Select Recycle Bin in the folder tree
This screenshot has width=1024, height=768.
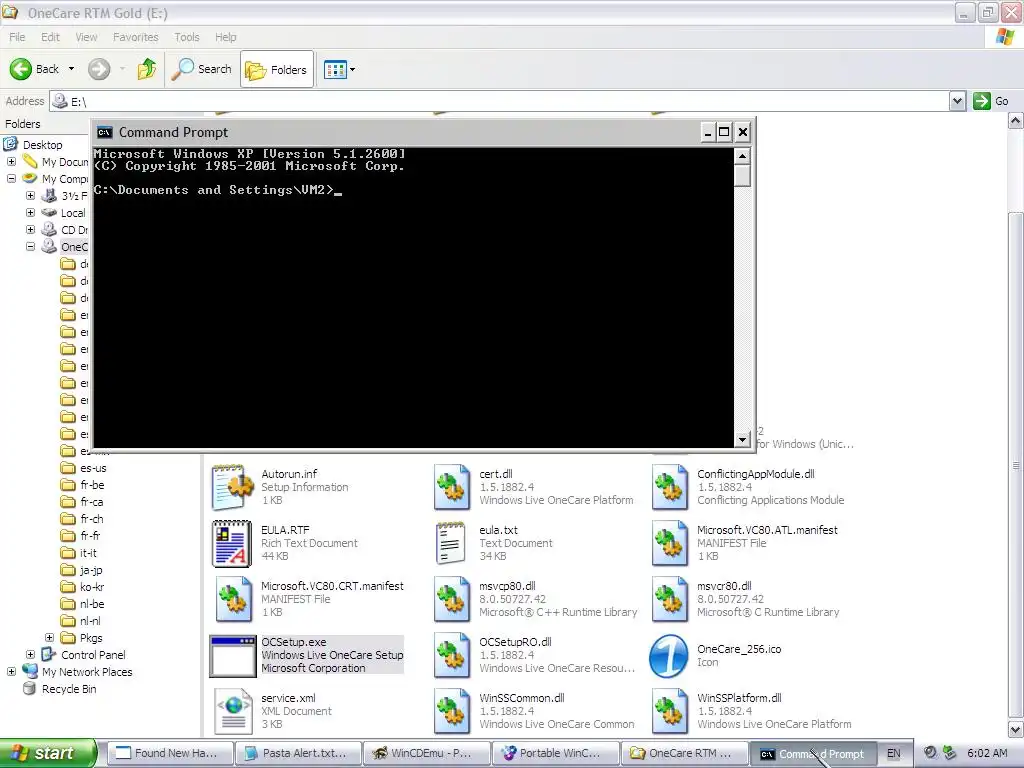point(69,689)
